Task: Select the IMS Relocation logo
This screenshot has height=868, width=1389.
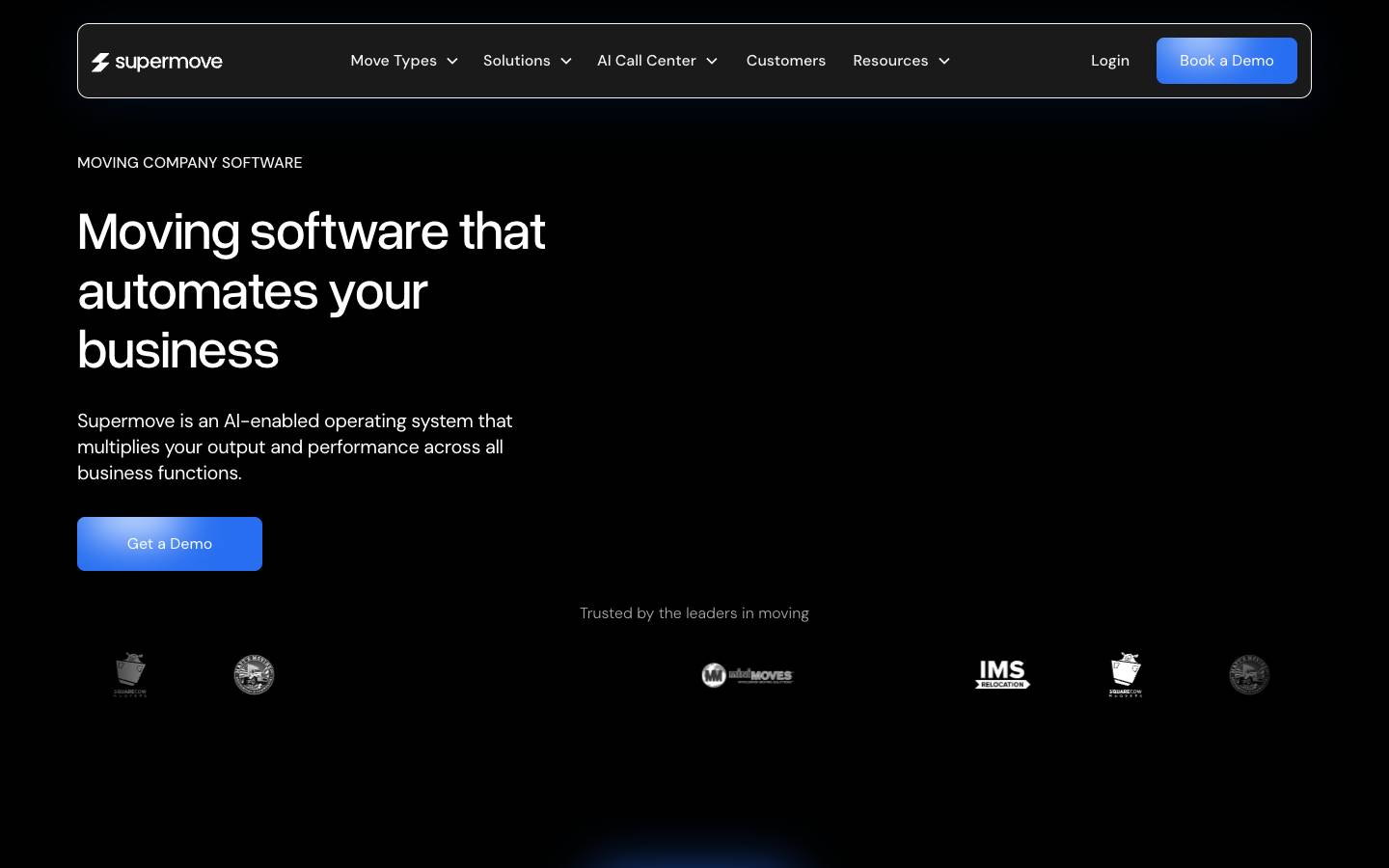Action: click(x=1002, y=674)
